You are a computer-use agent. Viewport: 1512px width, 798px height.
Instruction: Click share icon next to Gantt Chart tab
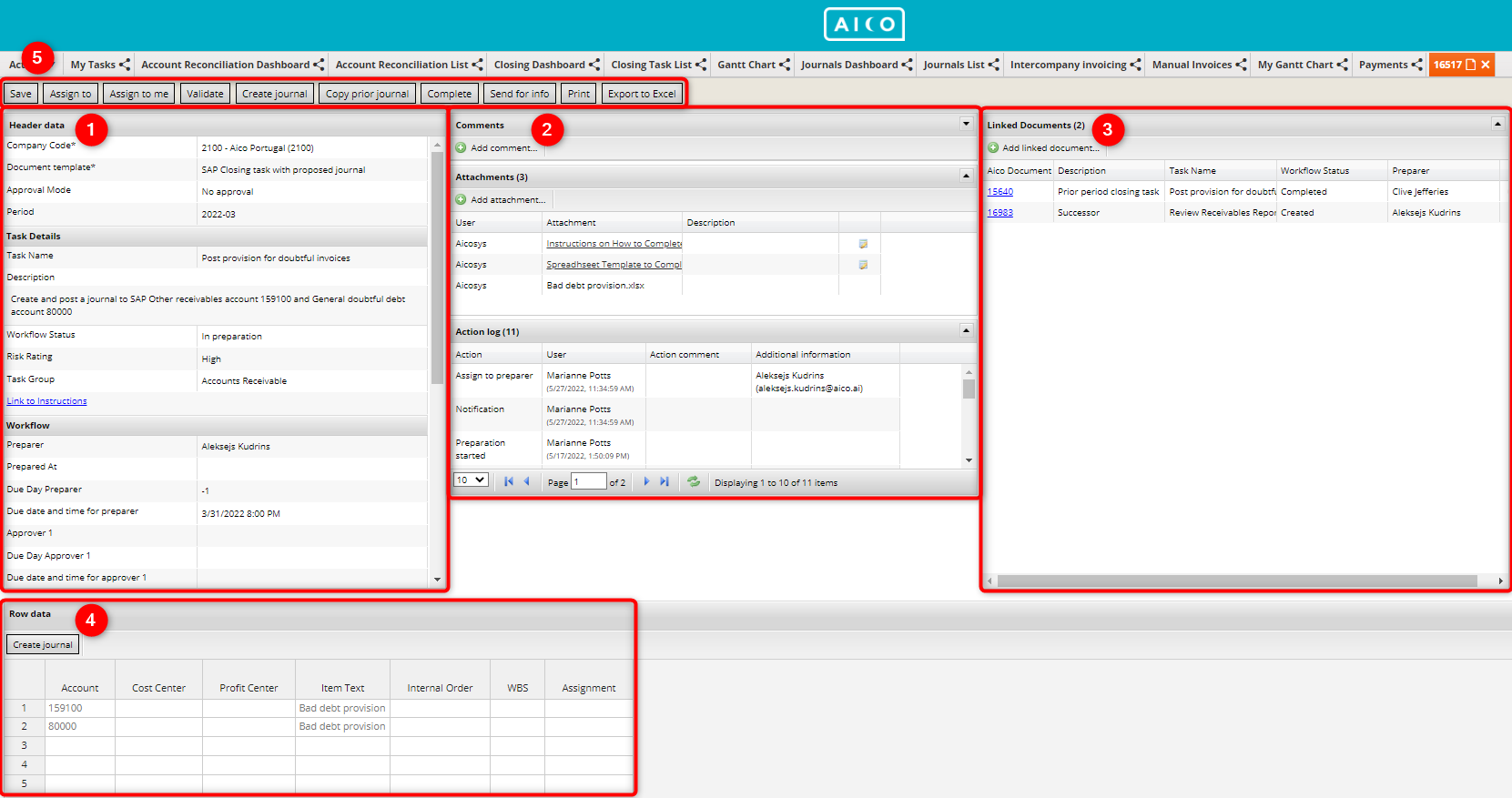tap(785, 65)
